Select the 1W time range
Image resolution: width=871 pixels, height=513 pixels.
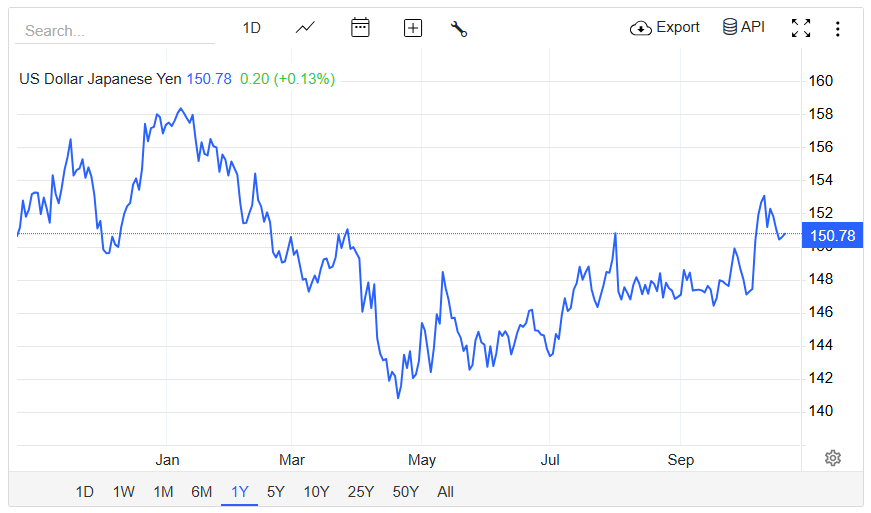(x=123, y=491)
